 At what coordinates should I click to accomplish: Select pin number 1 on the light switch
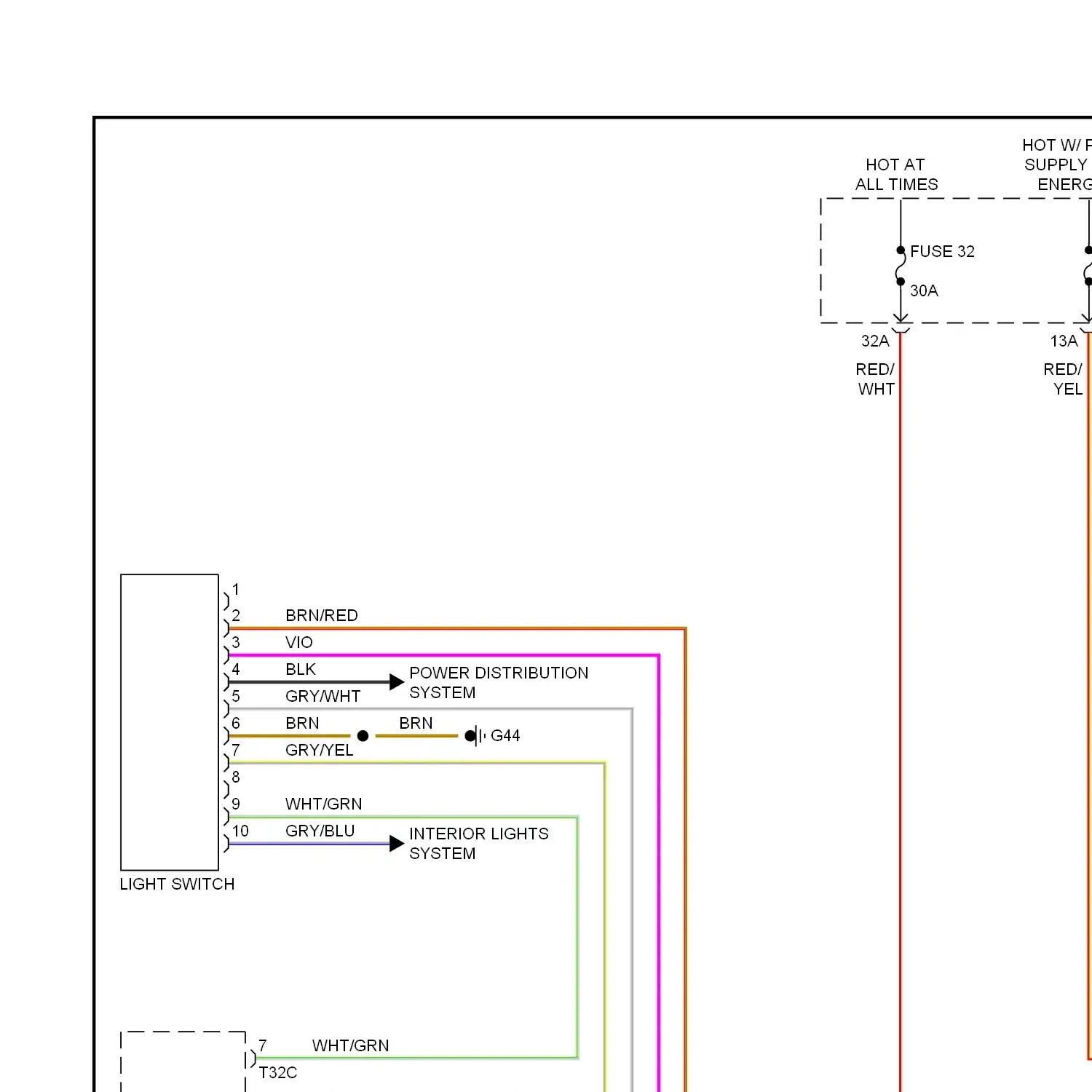[236, 589]
